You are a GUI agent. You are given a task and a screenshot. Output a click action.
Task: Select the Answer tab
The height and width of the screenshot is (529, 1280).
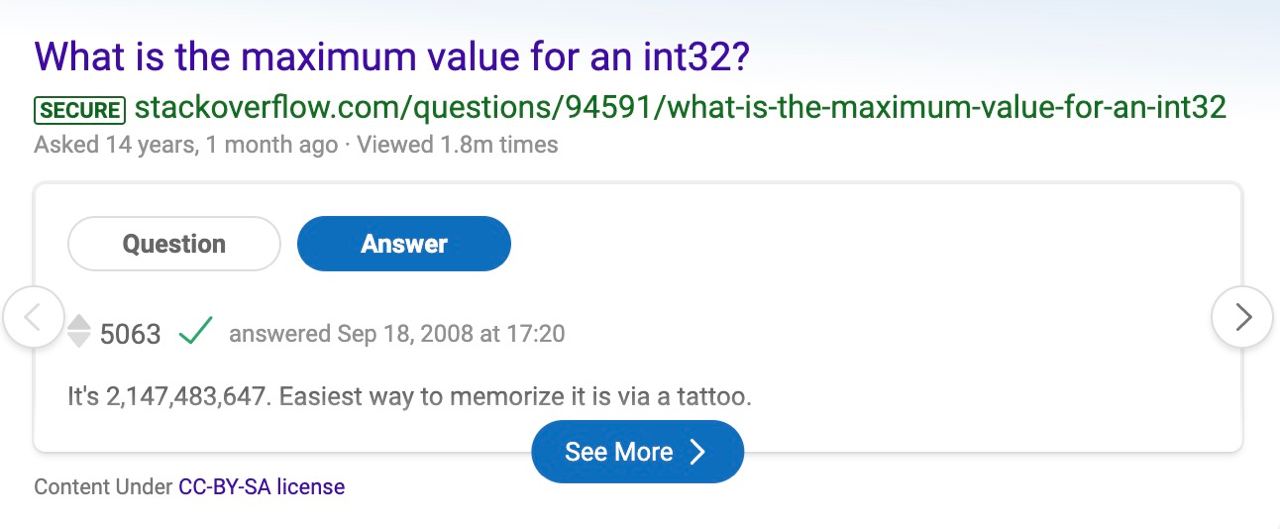pyautogui.click(x=404, y=244)
